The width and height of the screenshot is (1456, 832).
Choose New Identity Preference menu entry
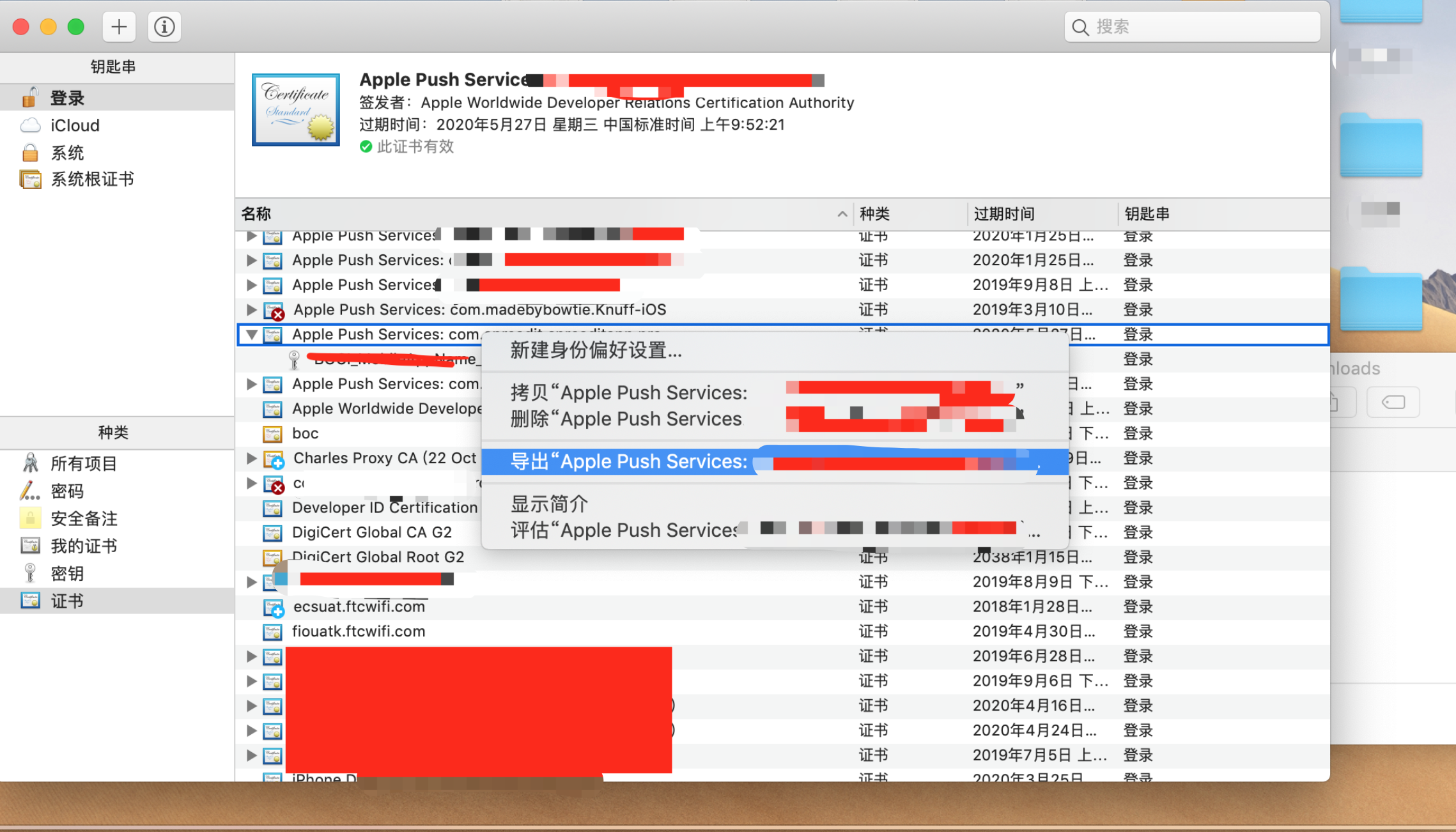pyautogui.click(x=596, y=350)
